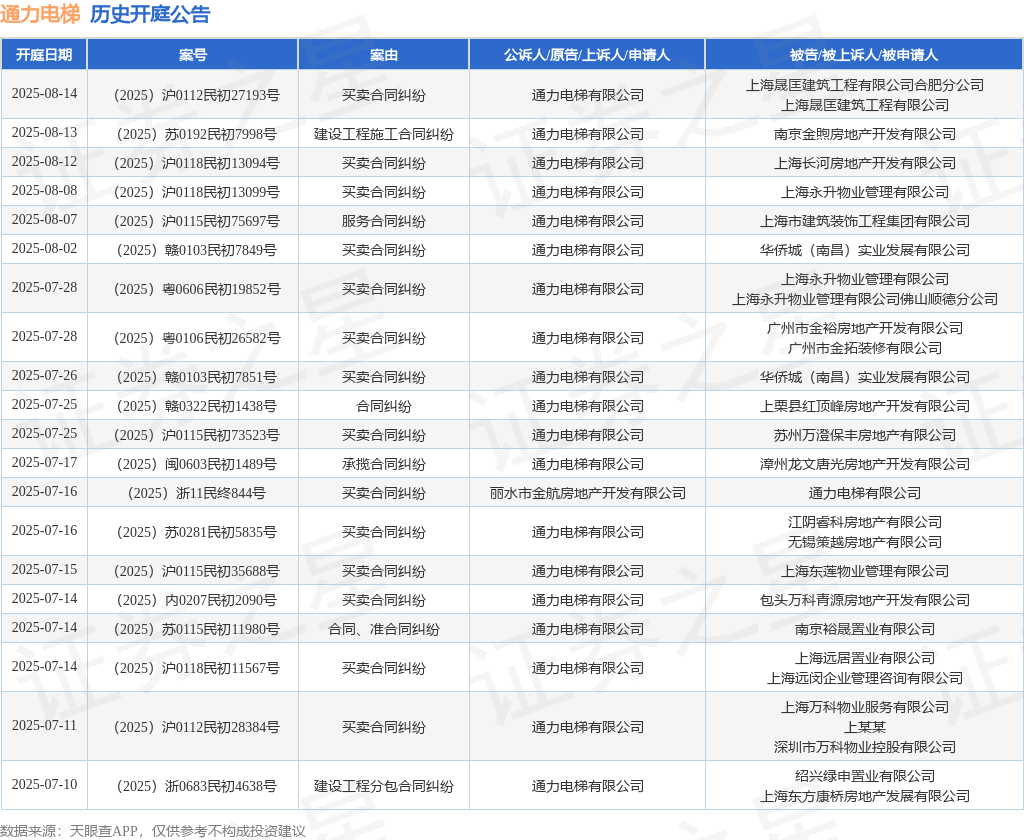Click defendant 苏州万澄保丰房地产有限公司
1024x840 pixels.
(x=865, y=436)
